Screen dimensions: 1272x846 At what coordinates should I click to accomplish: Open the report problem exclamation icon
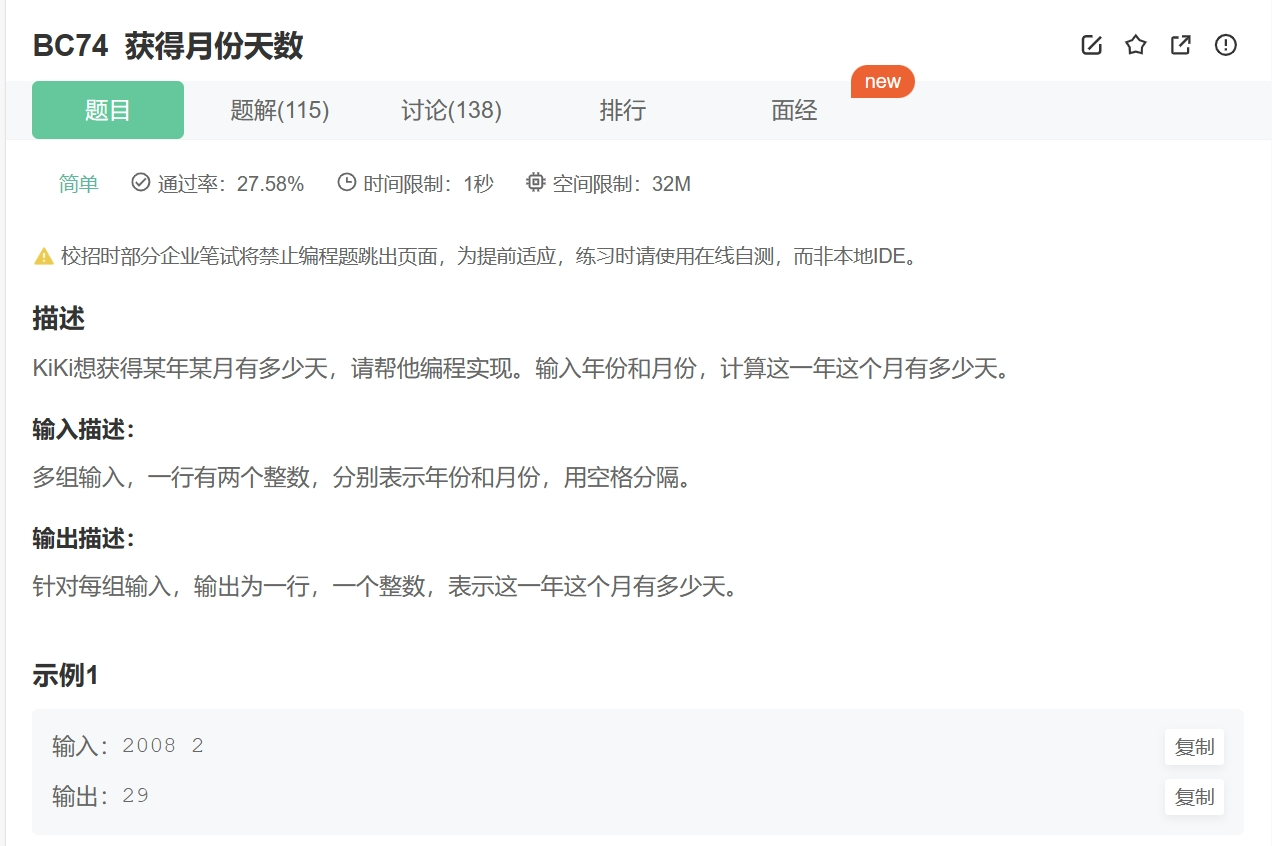1225,45
